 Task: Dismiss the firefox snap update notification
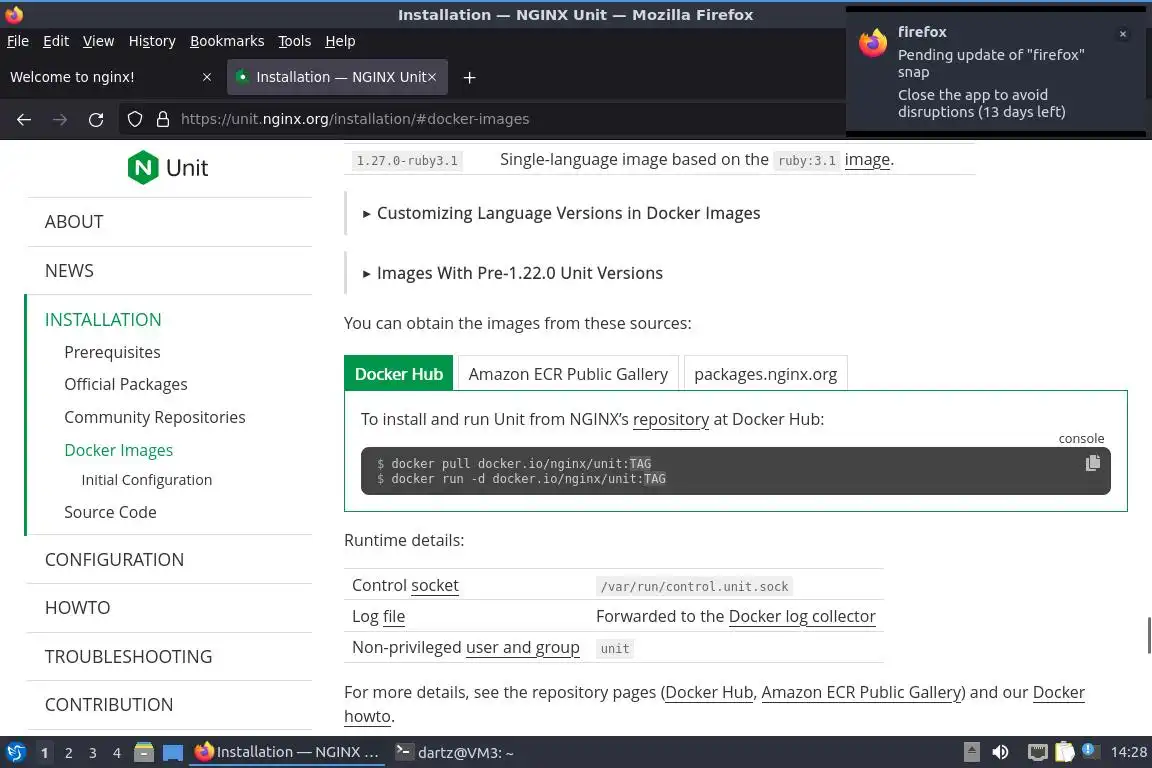tap(1123, 34)
